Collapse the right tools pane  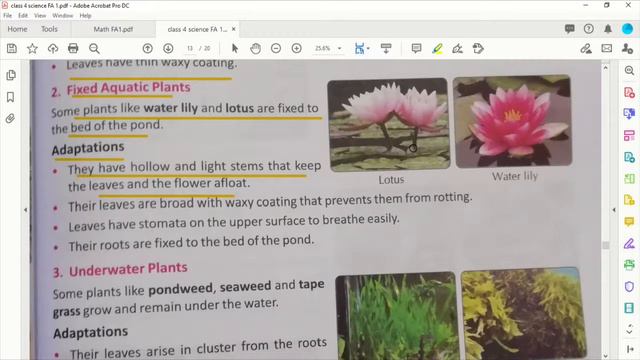click(614, 210)
